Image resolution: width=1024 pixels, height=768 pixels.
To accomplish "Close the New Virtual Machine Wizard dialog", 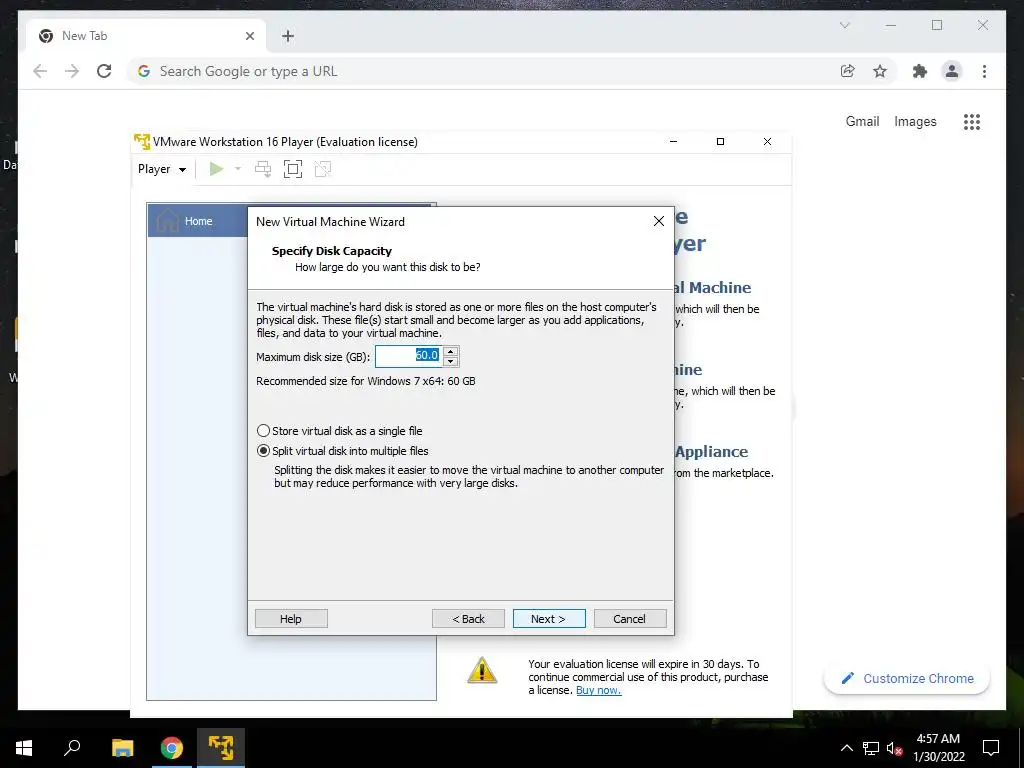I will (659, 221).
